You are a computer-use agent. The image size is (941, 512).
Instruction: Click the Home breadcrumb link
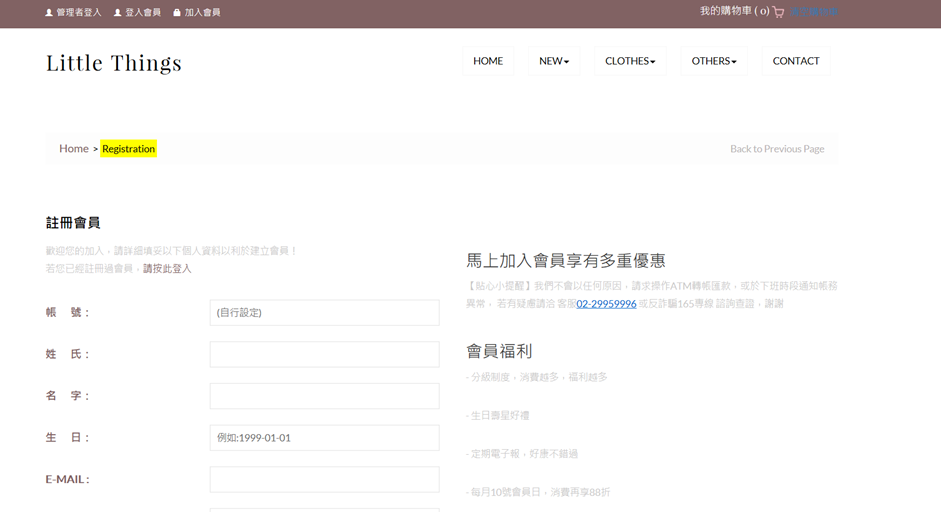click(74, 148)
